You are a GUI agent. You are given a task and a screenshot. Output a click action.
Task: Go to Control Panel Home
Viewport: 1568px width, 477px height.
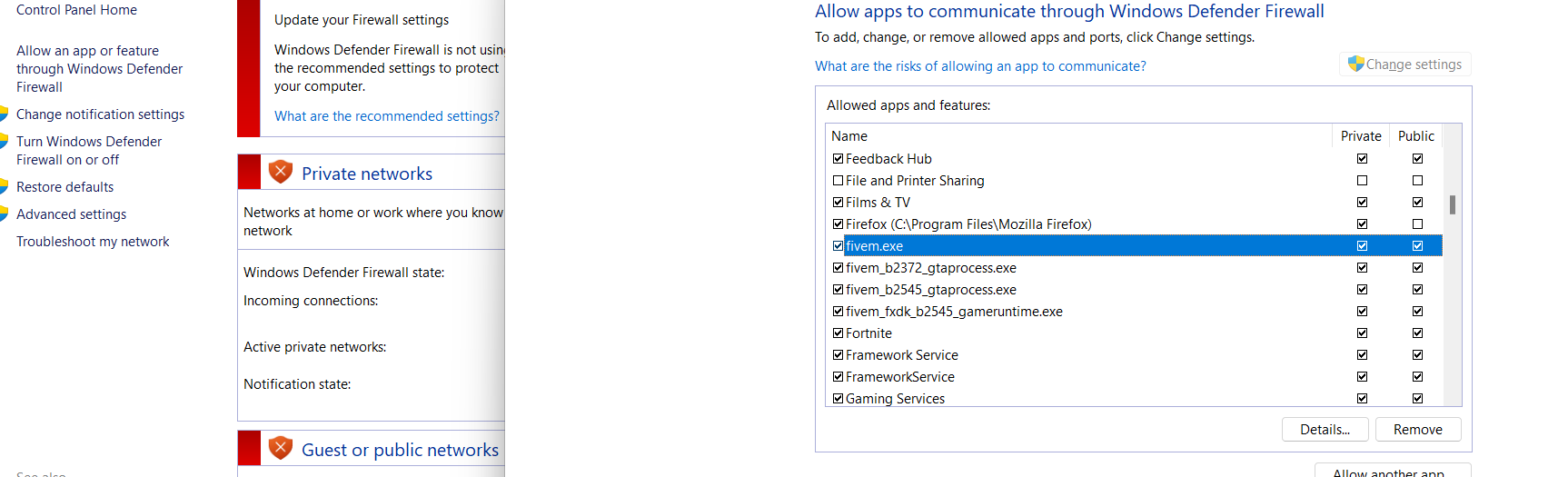click(x=76, y=10)
